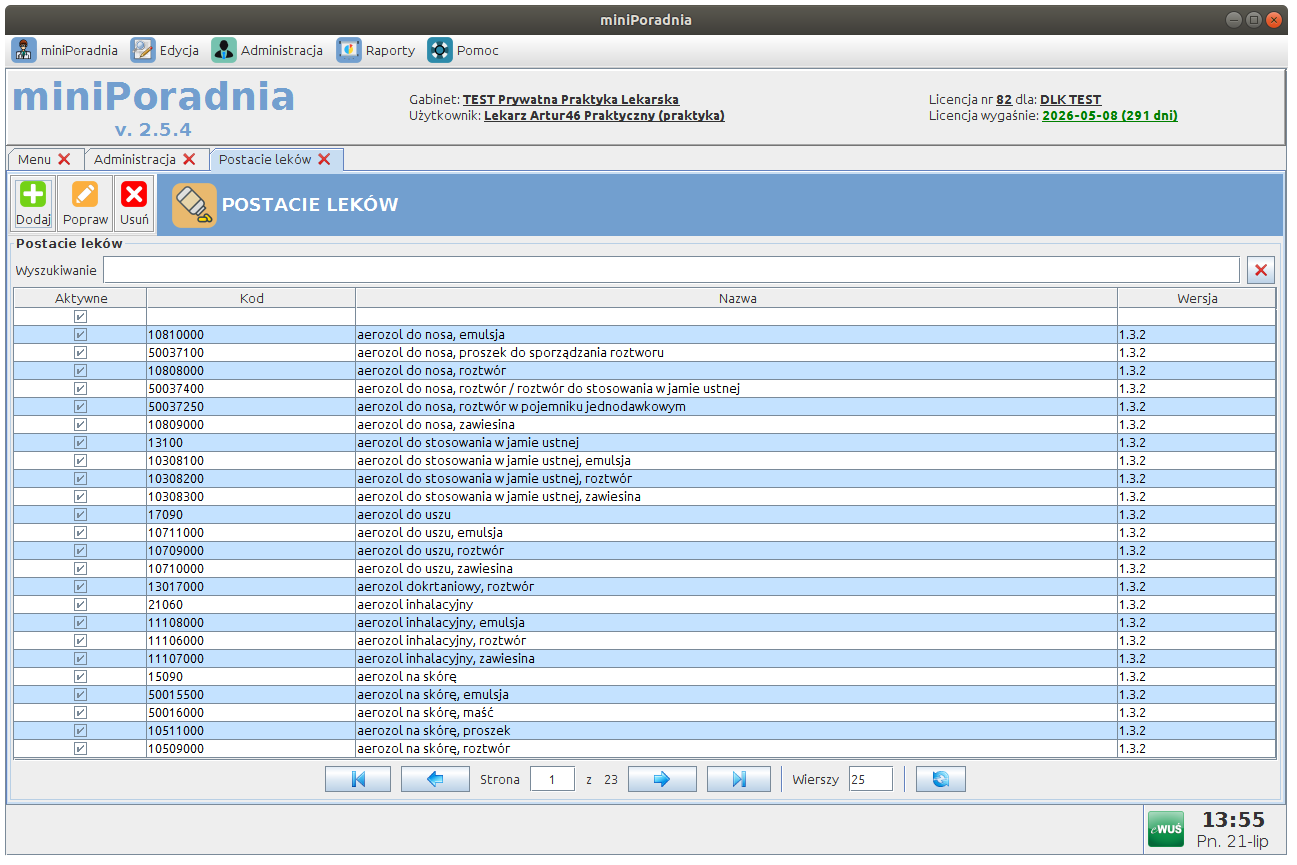Open the Edycja menu
This screenshot has width=1297, height=865.
click(166, 50)
